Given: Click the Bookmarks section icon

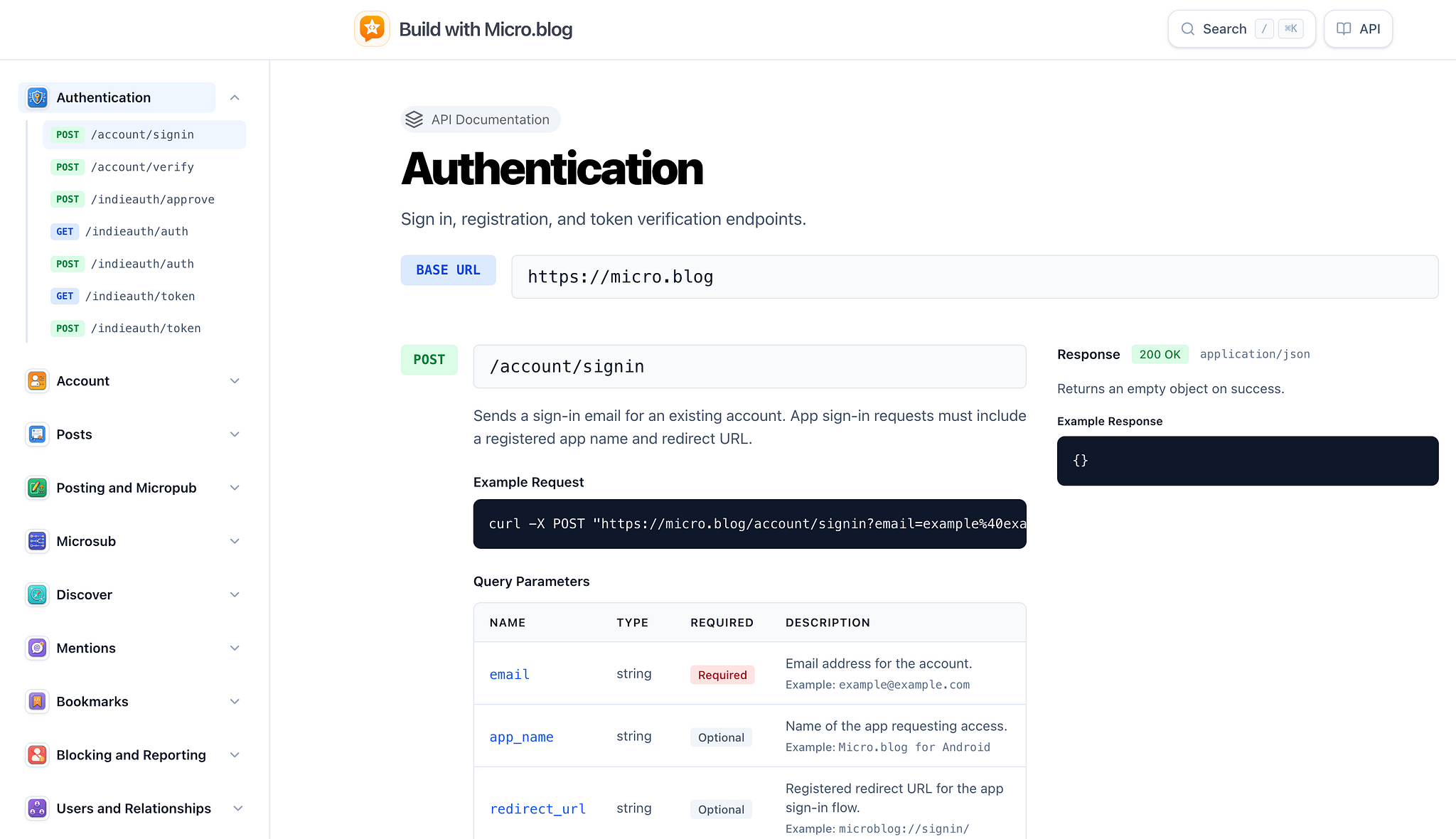Looking at the screenshot, I should pyautogui.click(x=37, y=702).
